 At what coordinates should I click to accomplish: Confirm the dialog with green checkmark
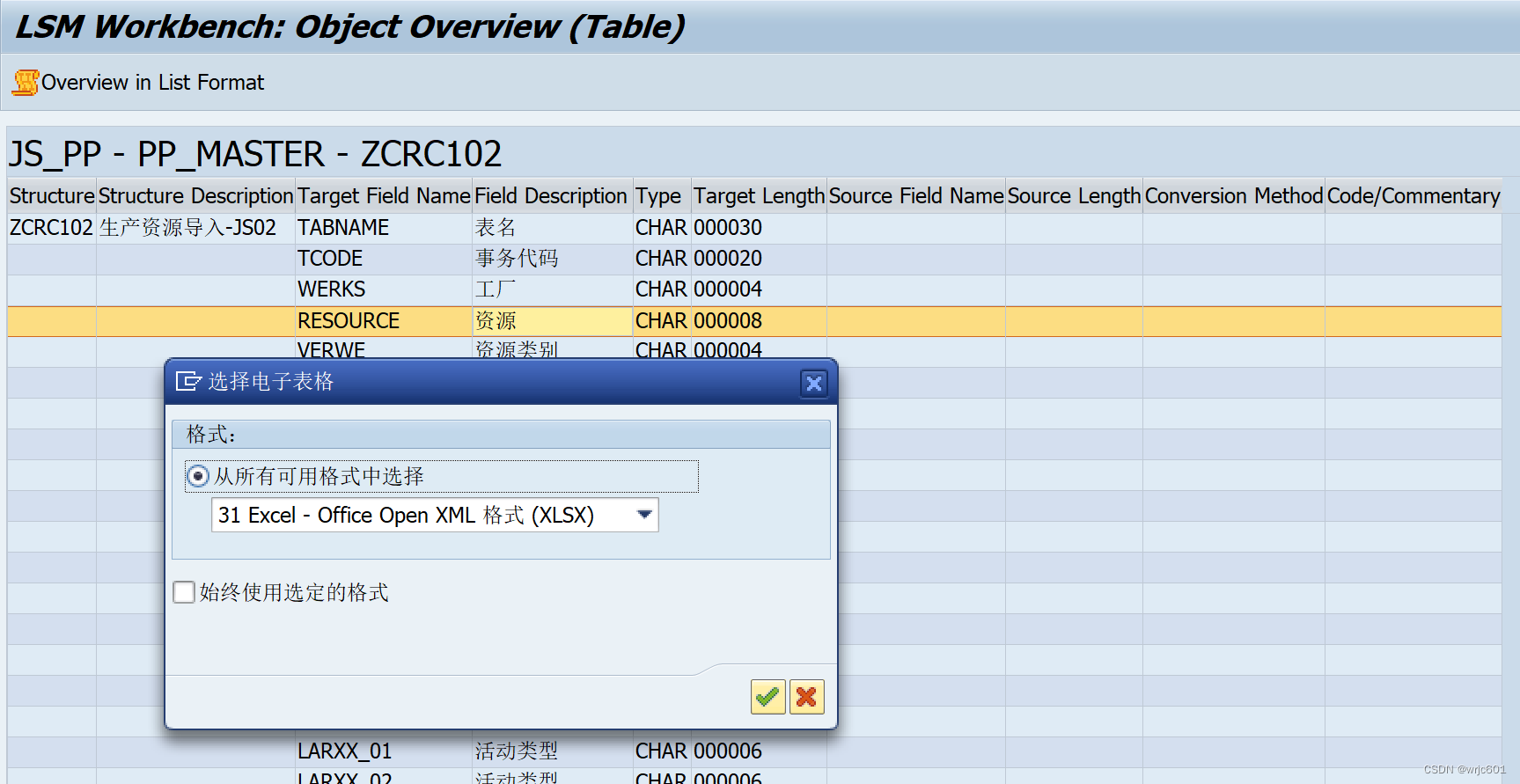tap(767, 697)
